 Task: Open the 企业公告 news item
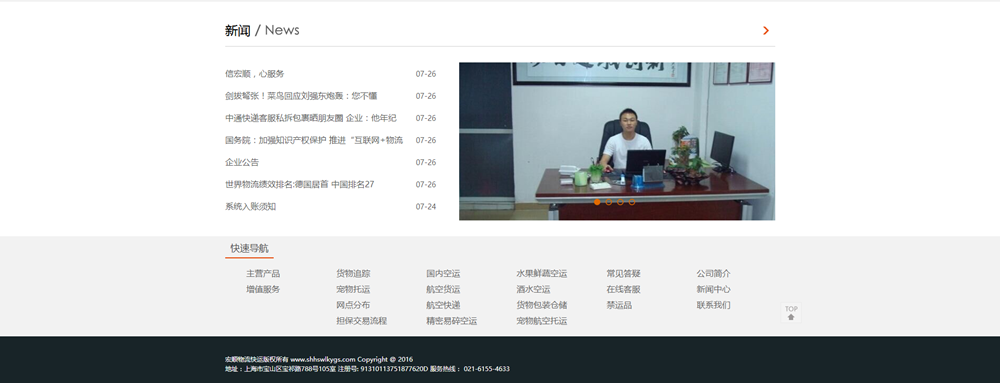tap(242, 163)
